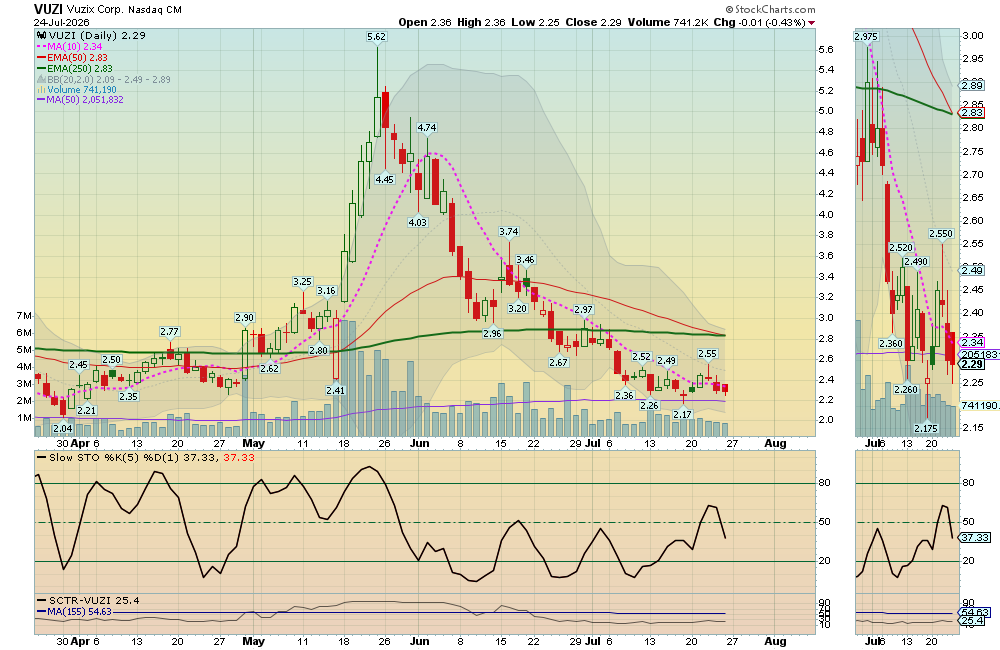Viewport: 1000px width, 650px height.
Task: Click the 3.16 price annotation
Action: [327, 291]
